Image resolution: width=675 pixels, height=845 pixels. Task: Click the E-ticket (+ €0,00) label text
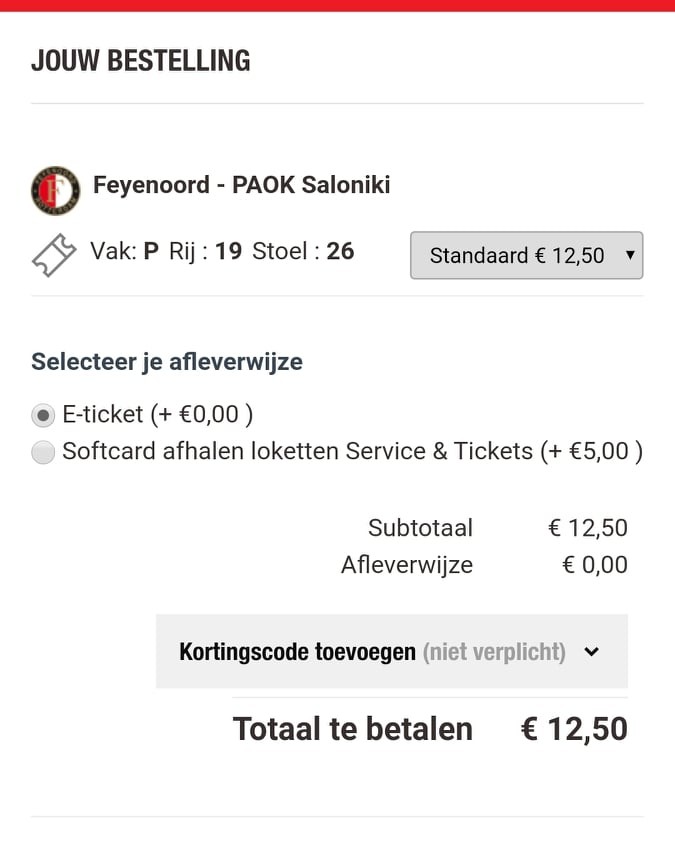157,414
